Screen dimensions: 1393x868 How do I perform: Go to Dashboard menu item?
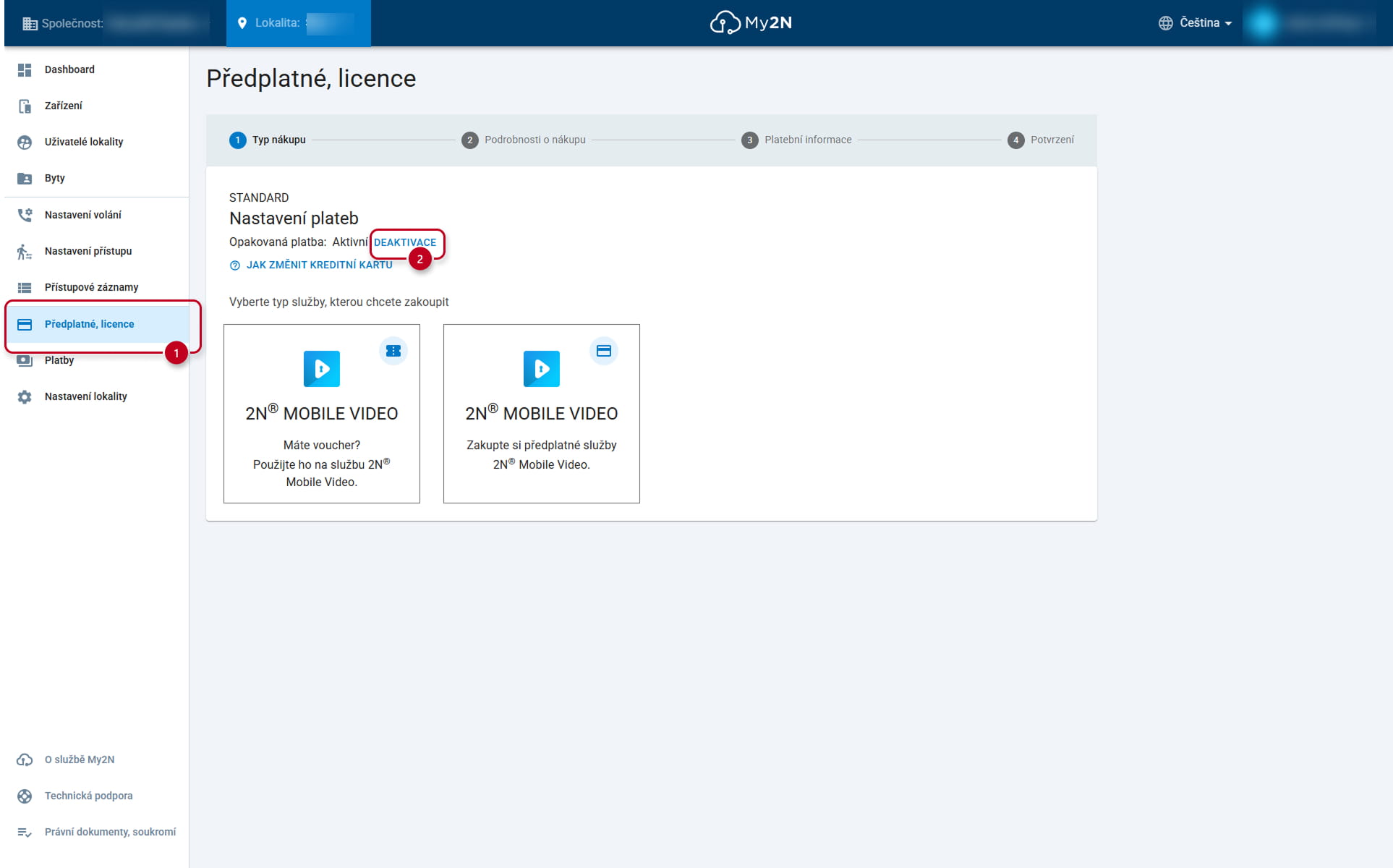click(97, 69)
